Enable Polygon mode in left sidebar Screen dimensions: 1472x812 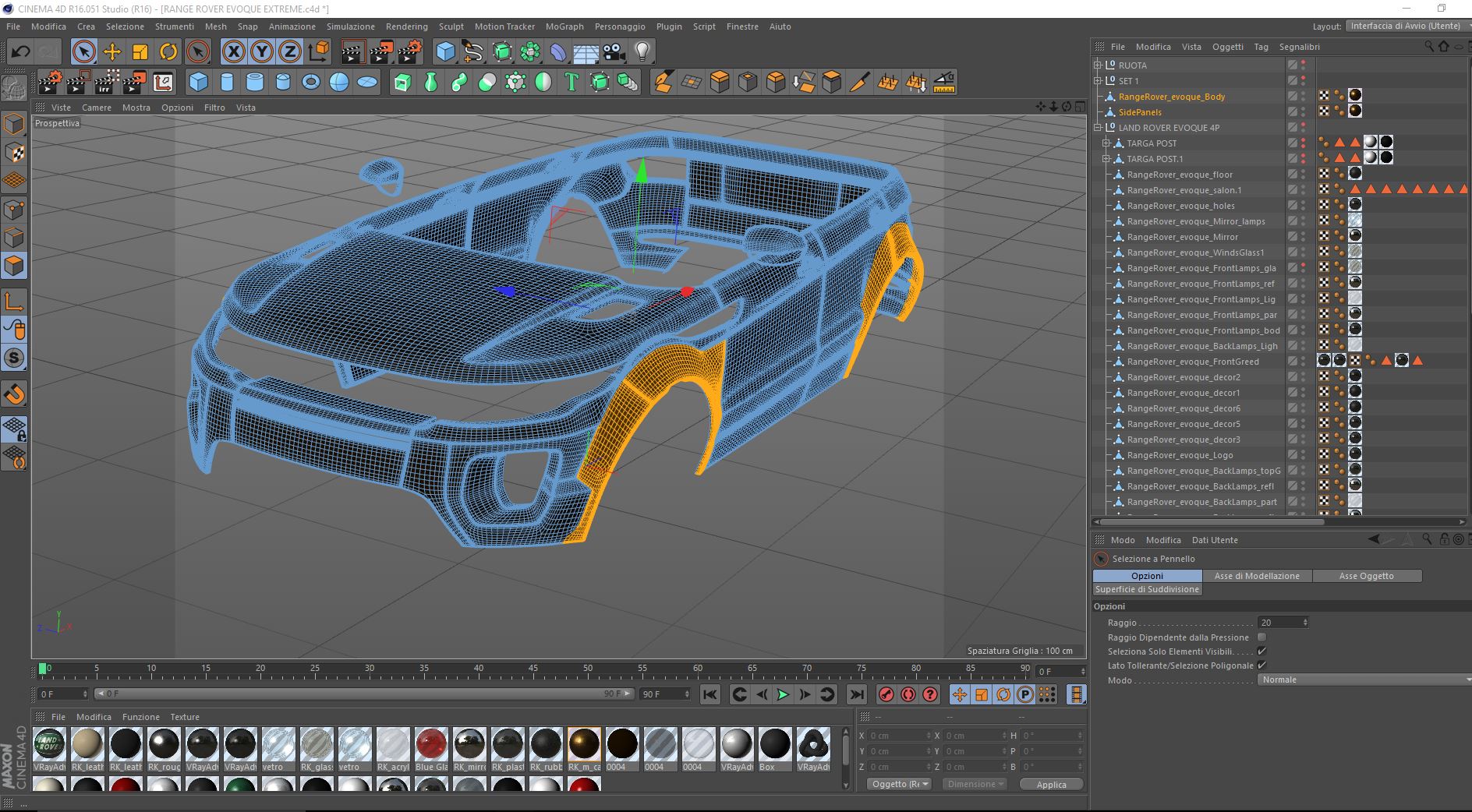pyautogui.click(x=15, y=266)
